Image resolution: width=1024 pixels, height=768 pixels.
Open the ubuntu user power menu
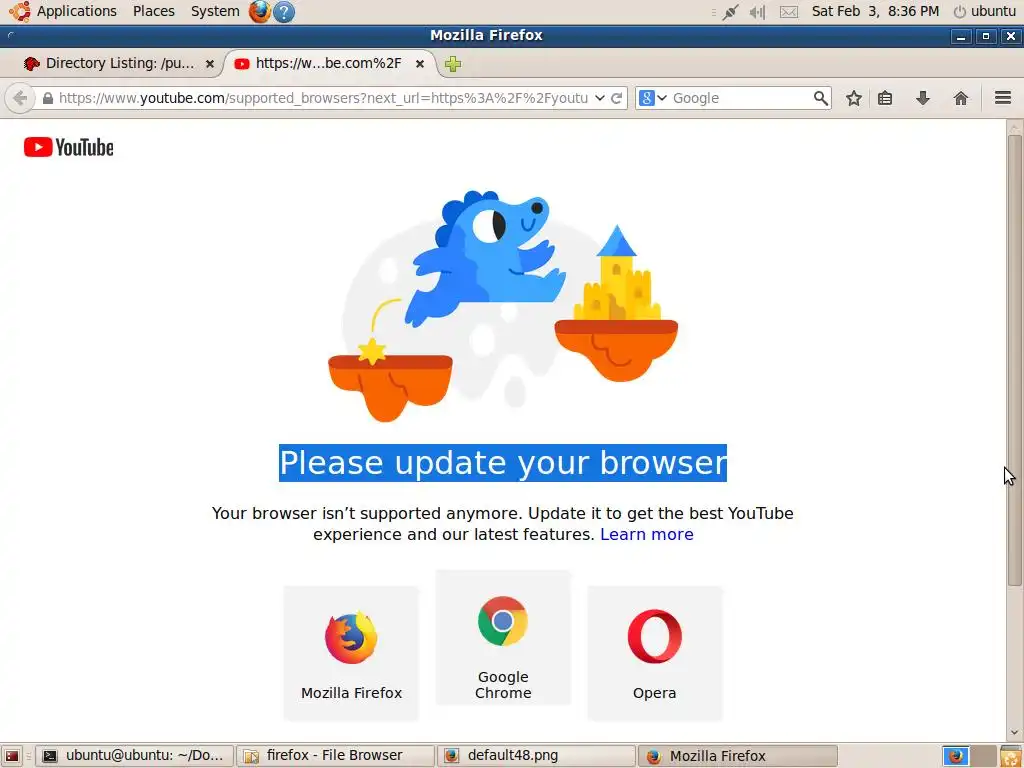click(985, 11)
